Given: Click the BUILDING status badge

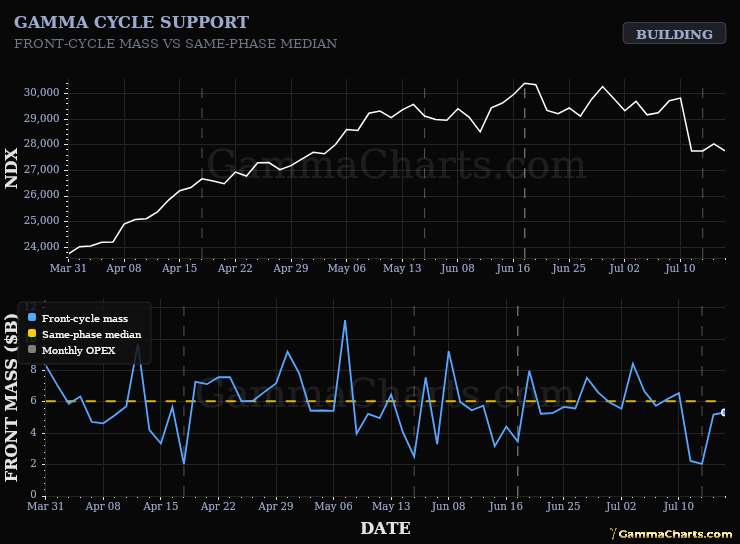Looking at the screenshot, I should 674,33.
